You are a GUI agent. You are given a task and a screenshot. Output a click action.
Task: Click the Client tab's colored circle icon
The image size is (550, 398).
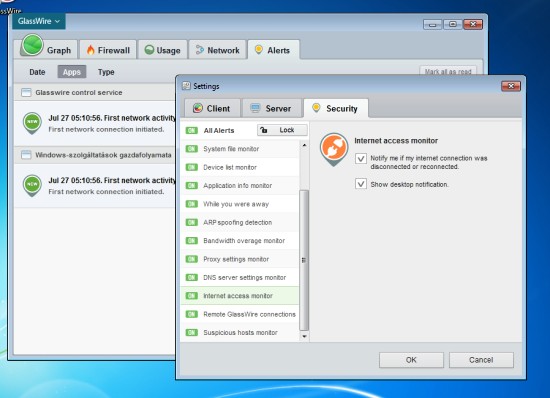pyautogui.click(x=198, y=108)
